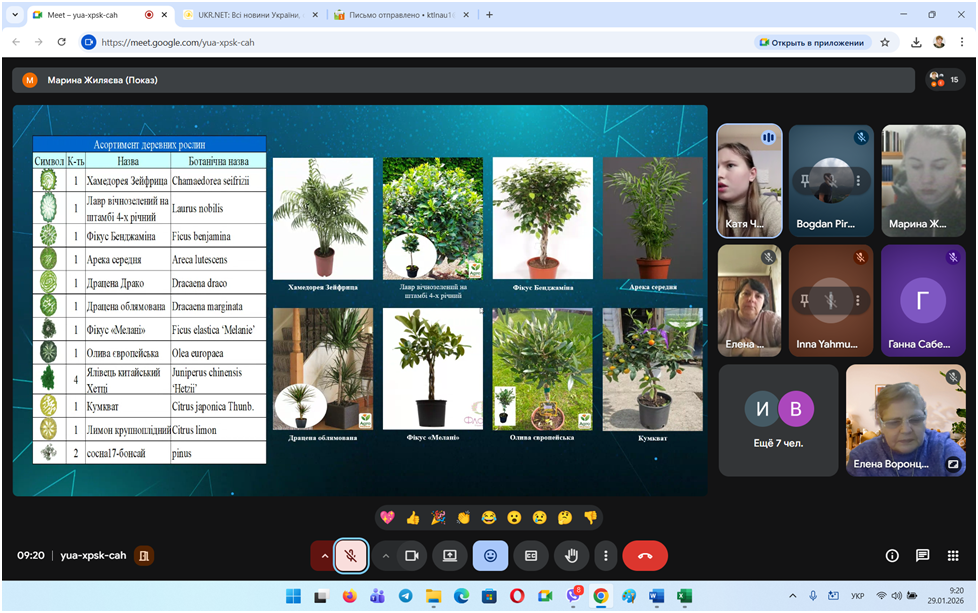Open the meeting activities icon
The width and height of the screenshot is (978, 613).
click(952, 555)
